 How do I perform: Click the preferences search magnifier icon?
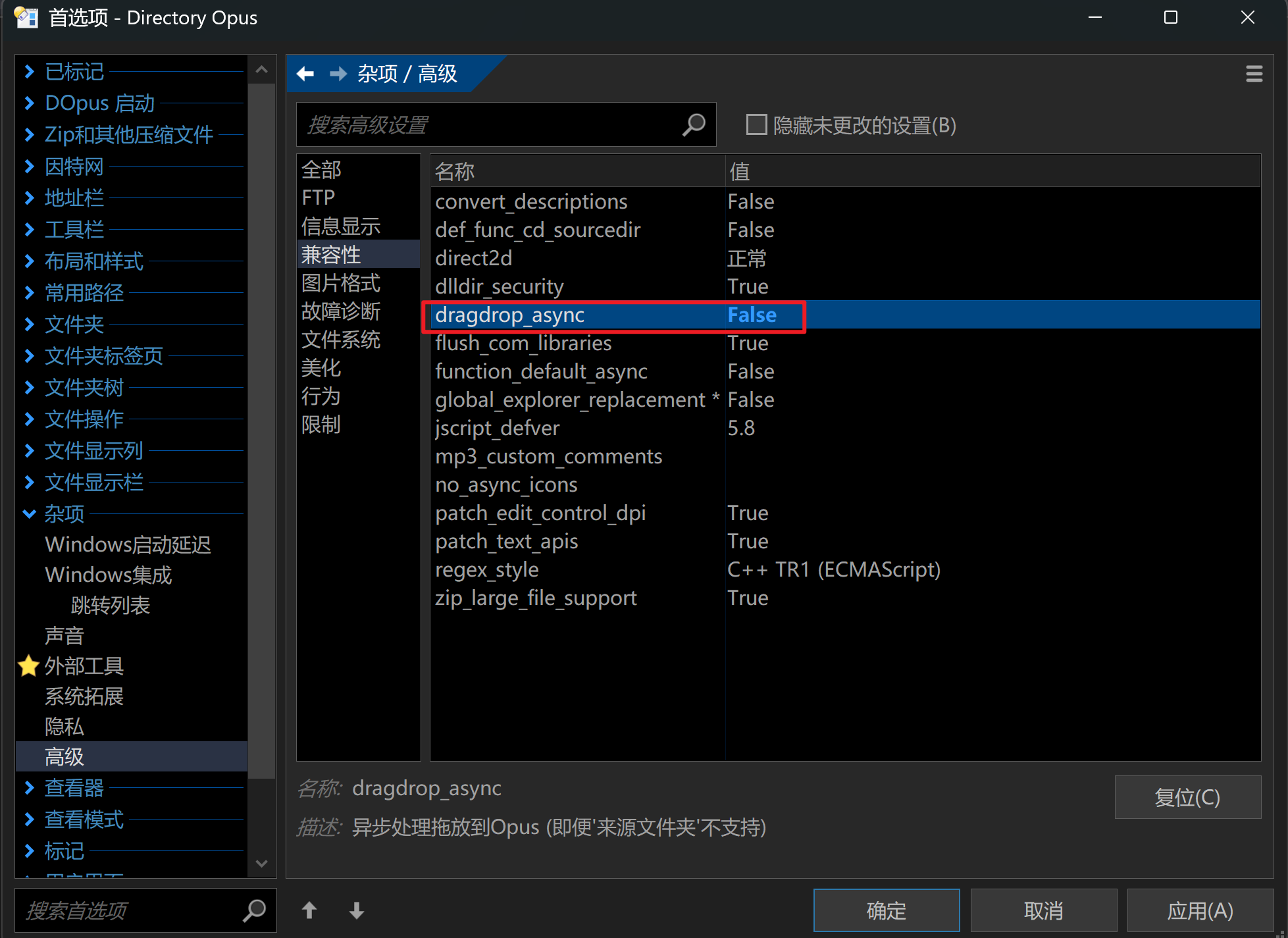tap(254, 910)
